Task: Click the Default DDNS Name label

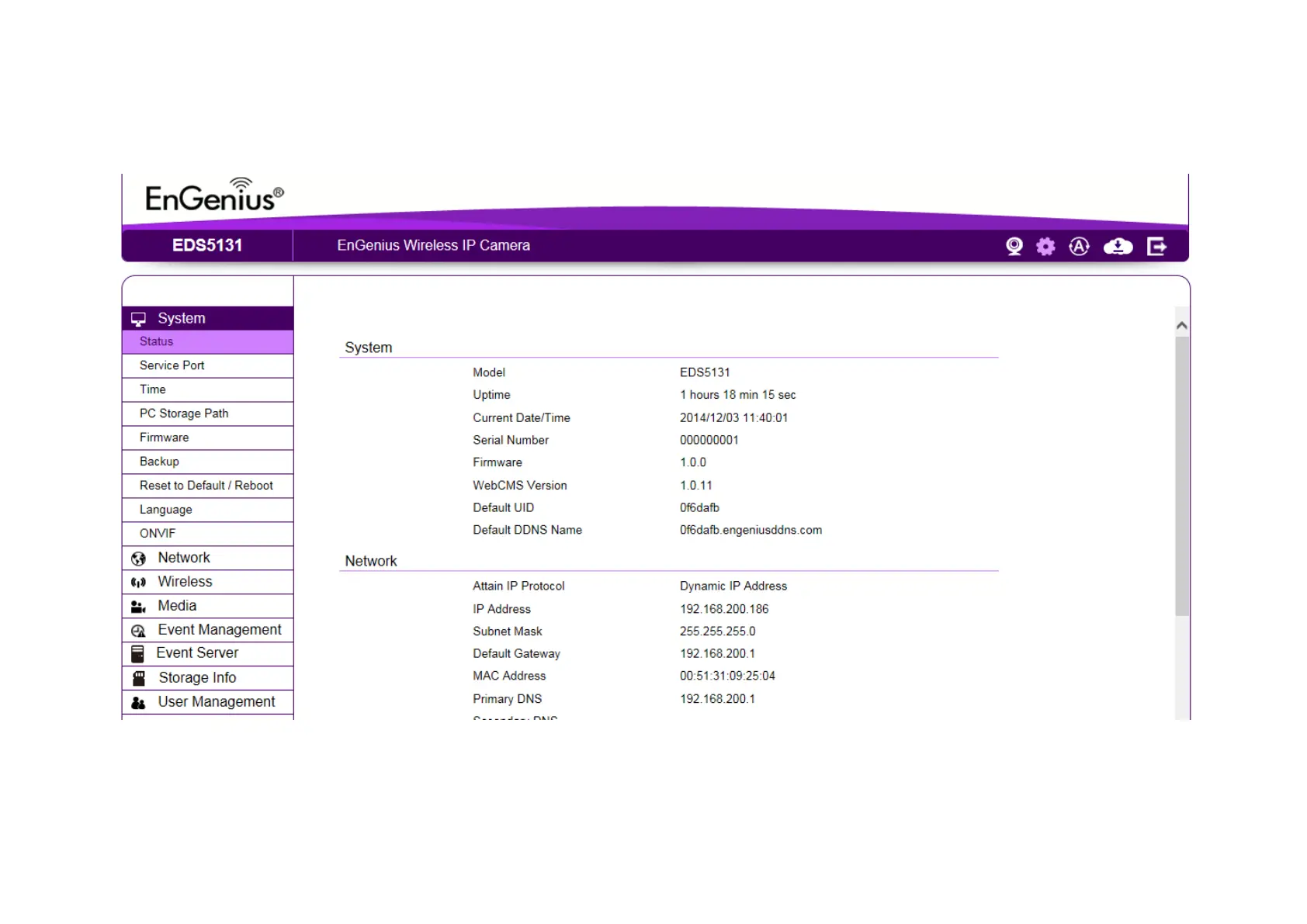Action: [527, 530]
